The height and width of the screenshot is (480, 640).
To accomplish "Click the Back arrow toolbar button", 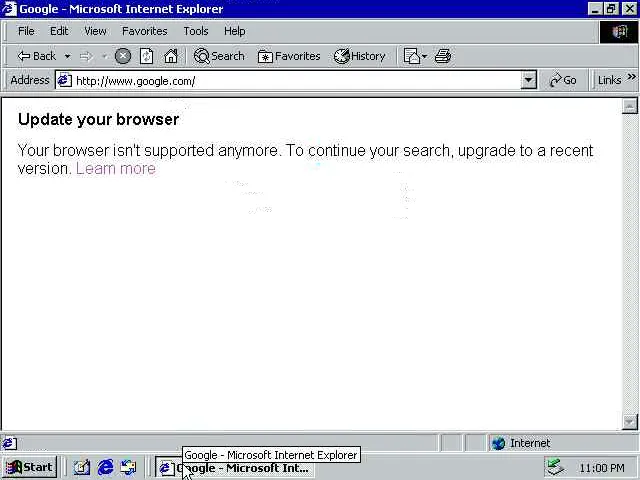I will click(x=36, y=56).
